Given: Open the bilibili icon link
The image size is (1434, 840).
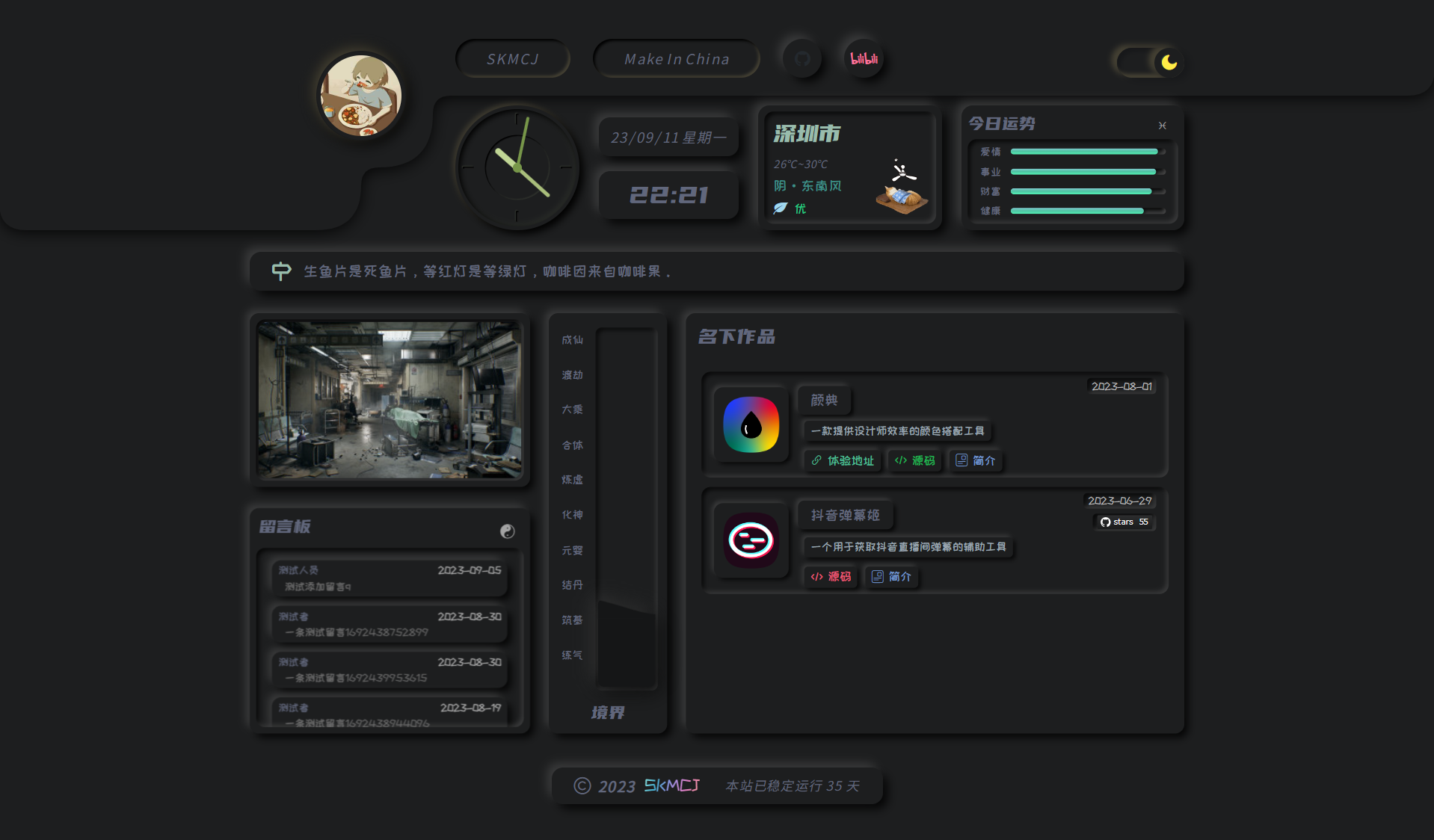Looking at the screenshot, I should 864,58.
